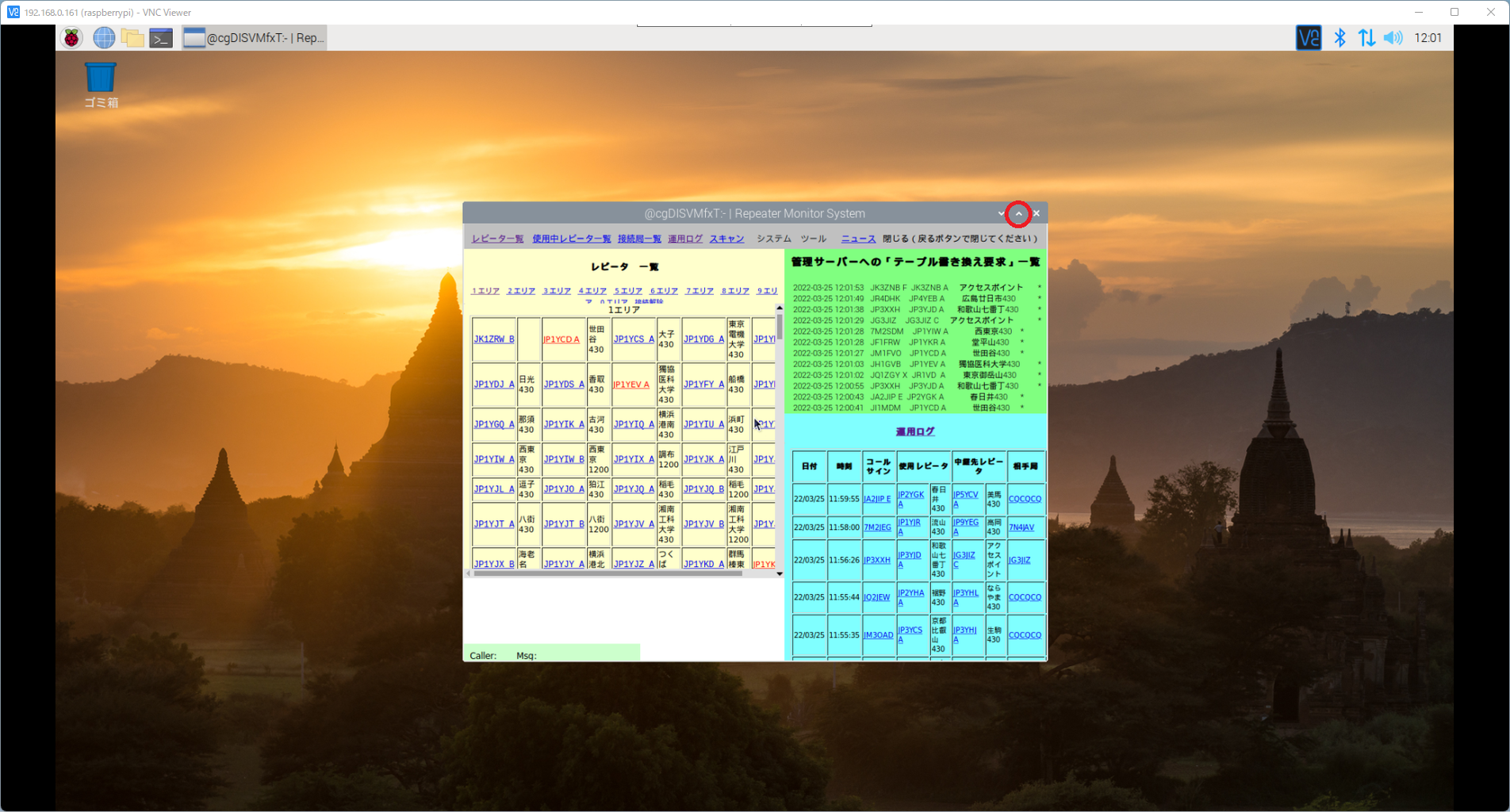Image resolution: width=1510 pixels, height=812 pixels.
Task: Select repeater JP1YJT B
Action: tap(564, 524)
